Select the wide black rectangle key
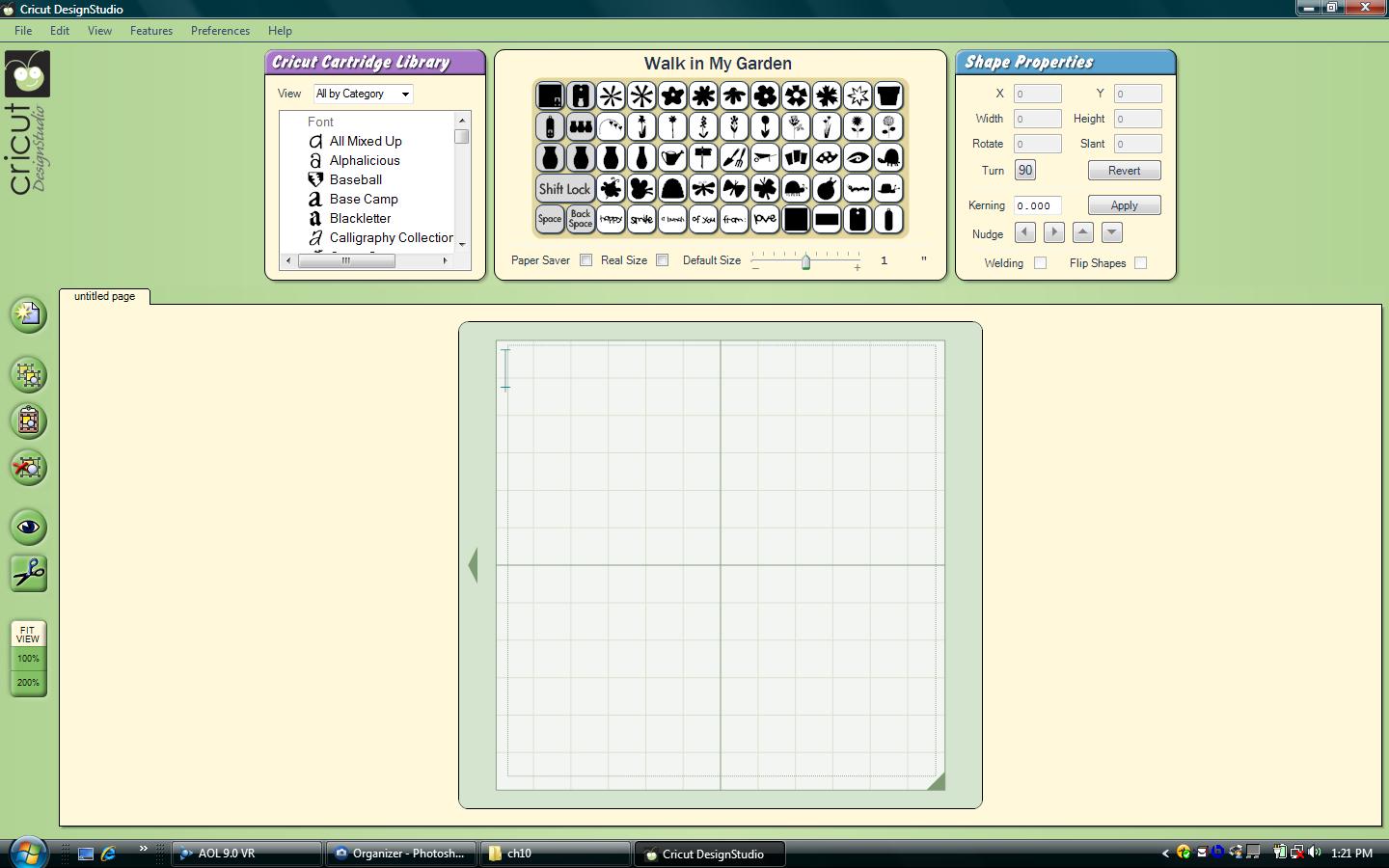The image size is (1389, 868). coord(827,219)
